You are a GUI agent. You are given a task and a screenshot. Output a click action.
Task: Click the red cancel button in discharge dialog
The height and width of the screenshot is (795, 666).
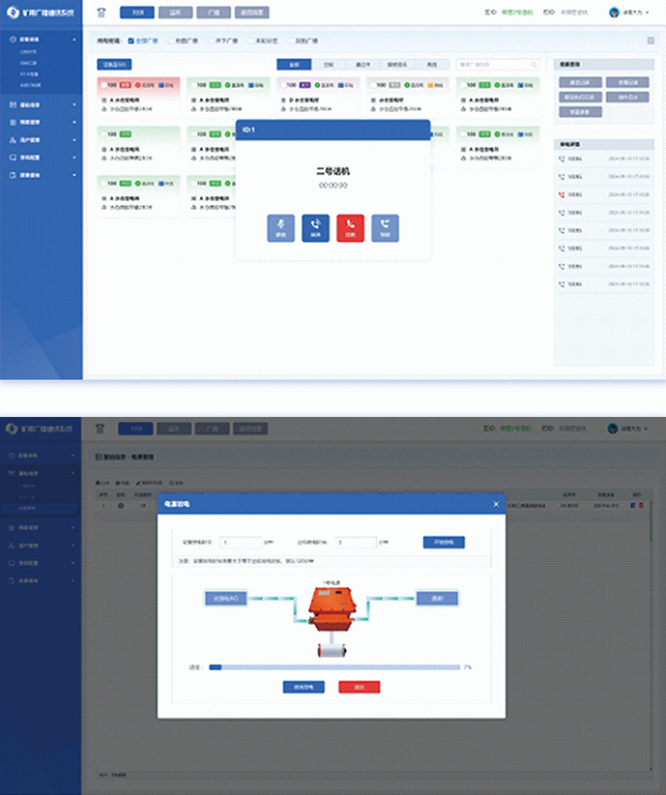359,687
